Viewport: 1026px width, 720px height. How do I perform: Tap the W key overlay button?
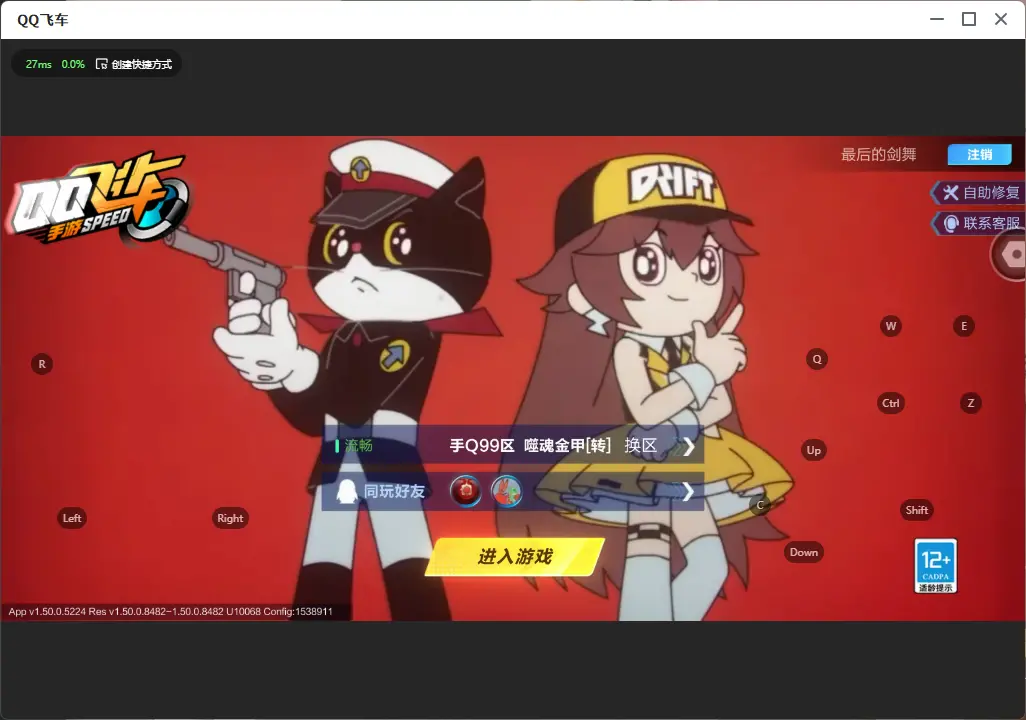891,326
